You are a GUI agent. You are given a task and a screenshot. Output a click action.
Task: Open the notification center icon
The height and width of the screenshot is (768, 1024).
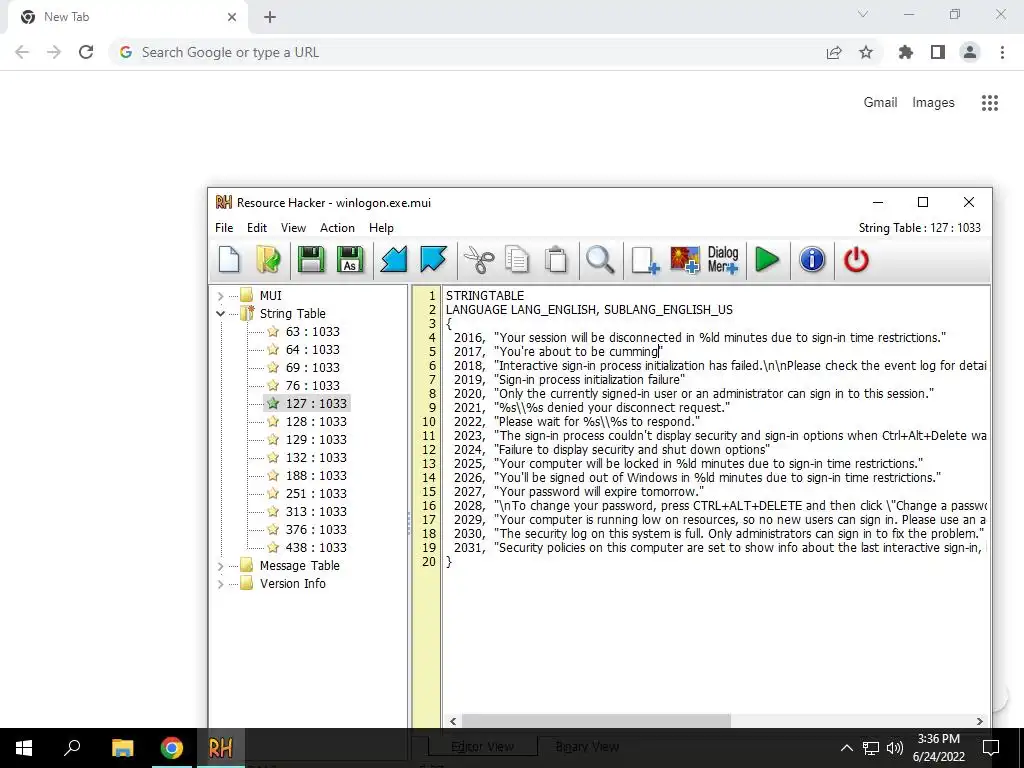coord(991,748)
